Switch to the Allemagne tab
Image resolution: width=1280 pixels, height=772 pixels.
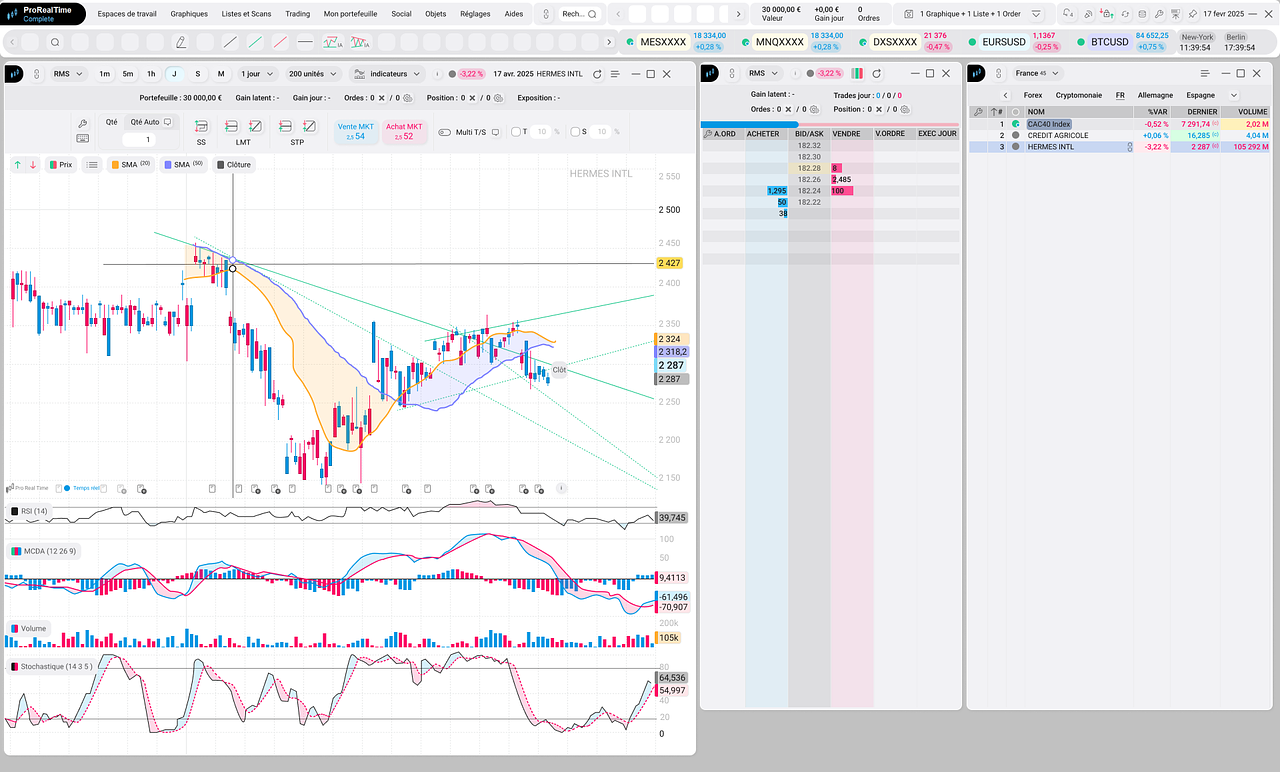[x=1155, y=95]
